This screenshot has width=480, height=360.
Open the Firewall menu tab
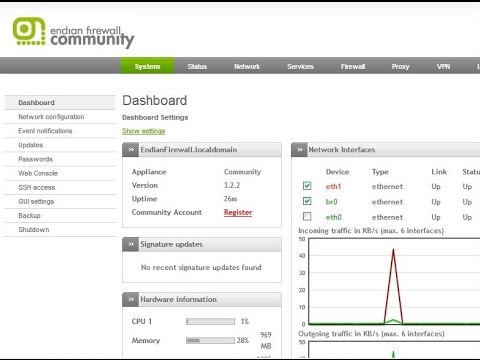tap(353, 66)
